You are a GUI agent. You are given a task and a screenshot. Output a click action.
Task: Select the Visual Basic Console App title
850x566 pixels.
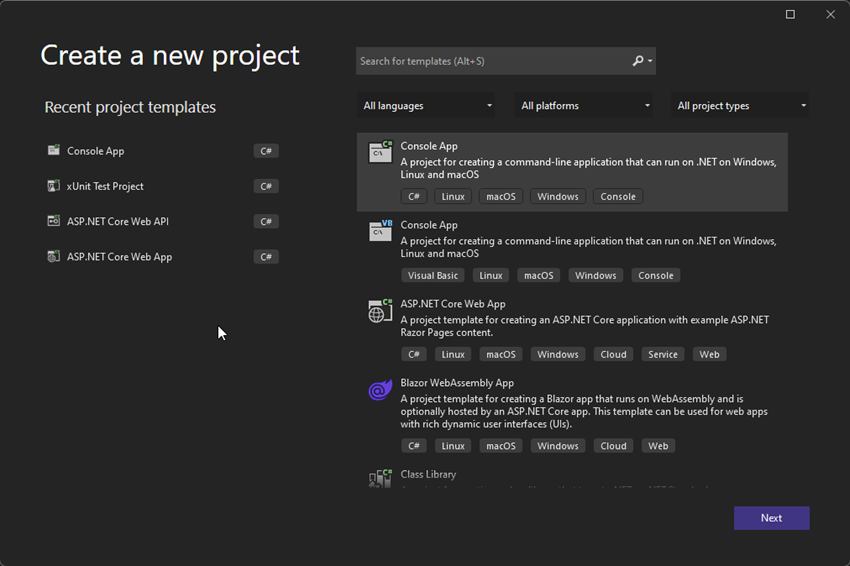[429, 224]
